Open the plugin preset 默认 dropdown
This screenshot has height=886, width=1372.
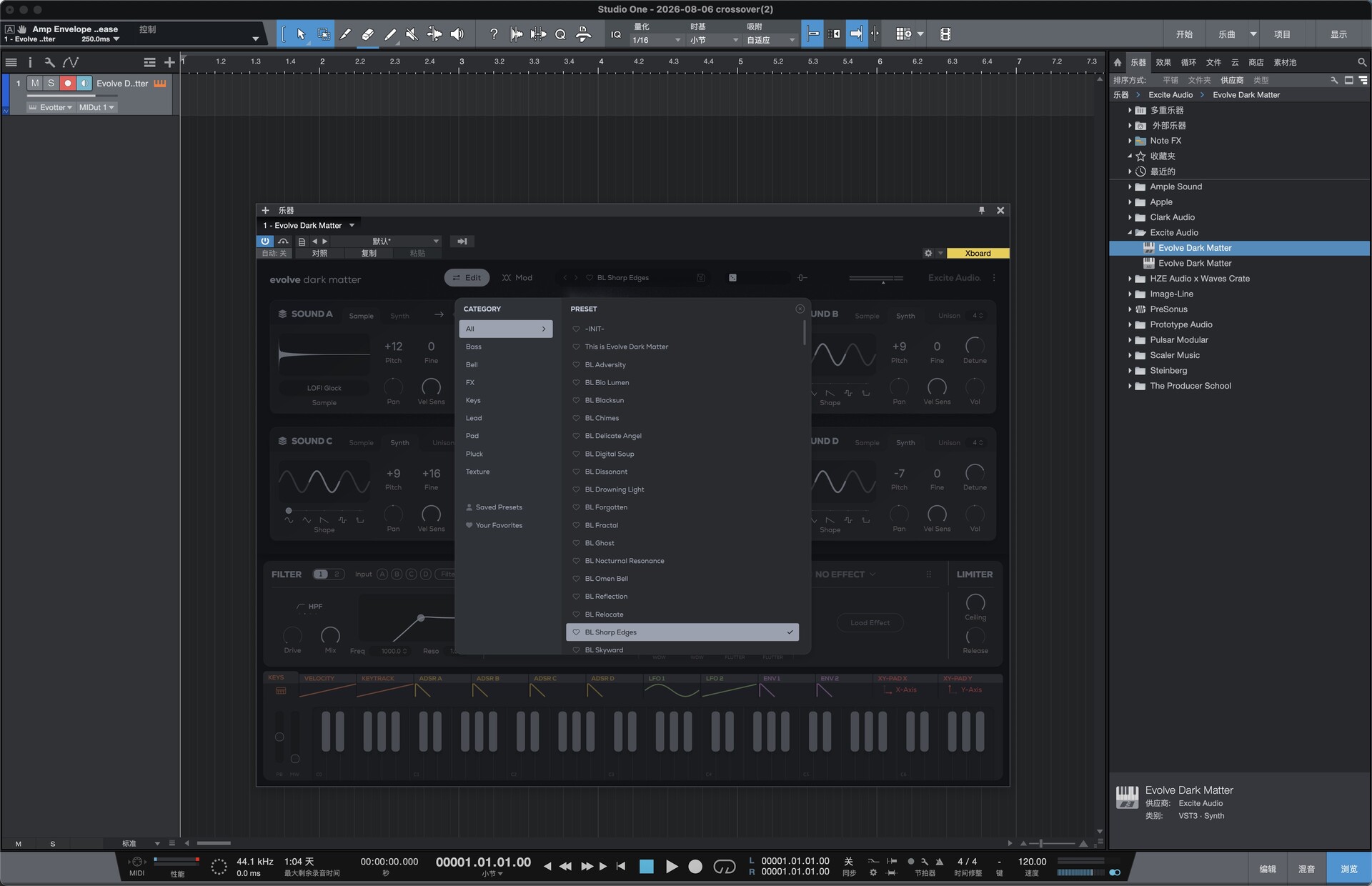click(386, 241)
